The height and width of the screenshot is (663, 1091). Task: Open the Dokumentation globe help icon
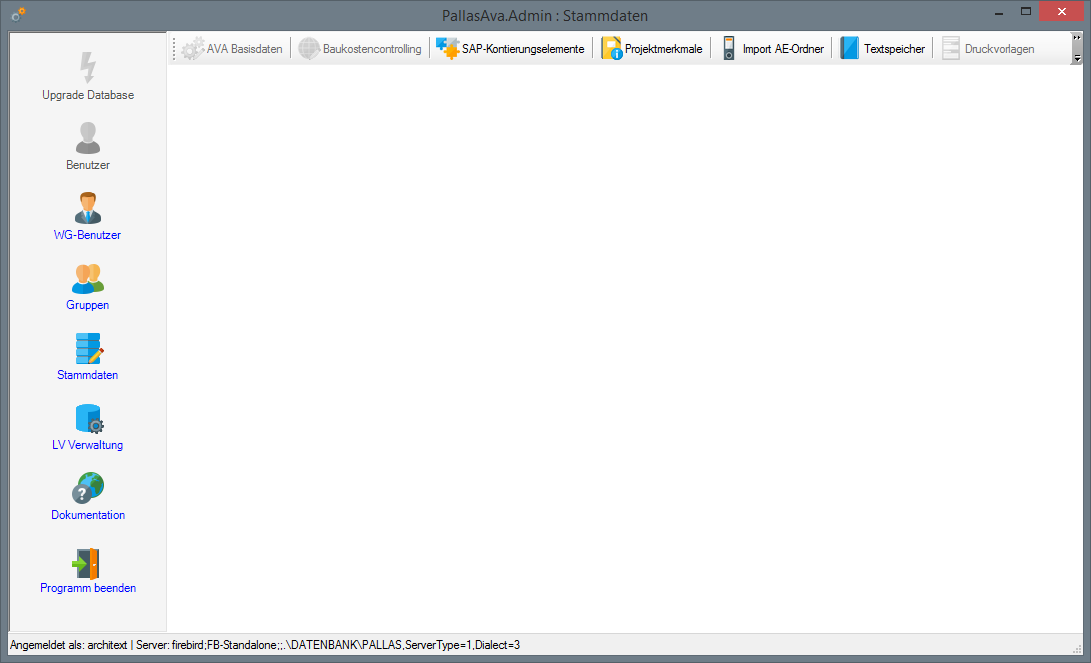tap(88, 488)
